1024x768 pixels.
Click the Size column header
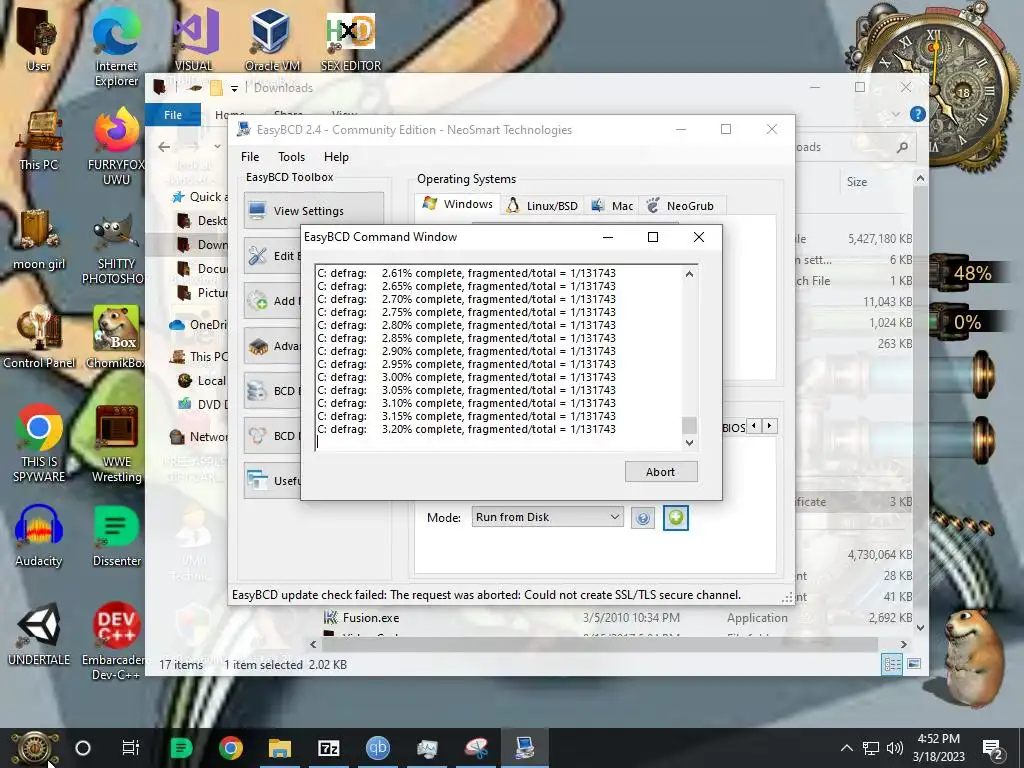[857, 182]
